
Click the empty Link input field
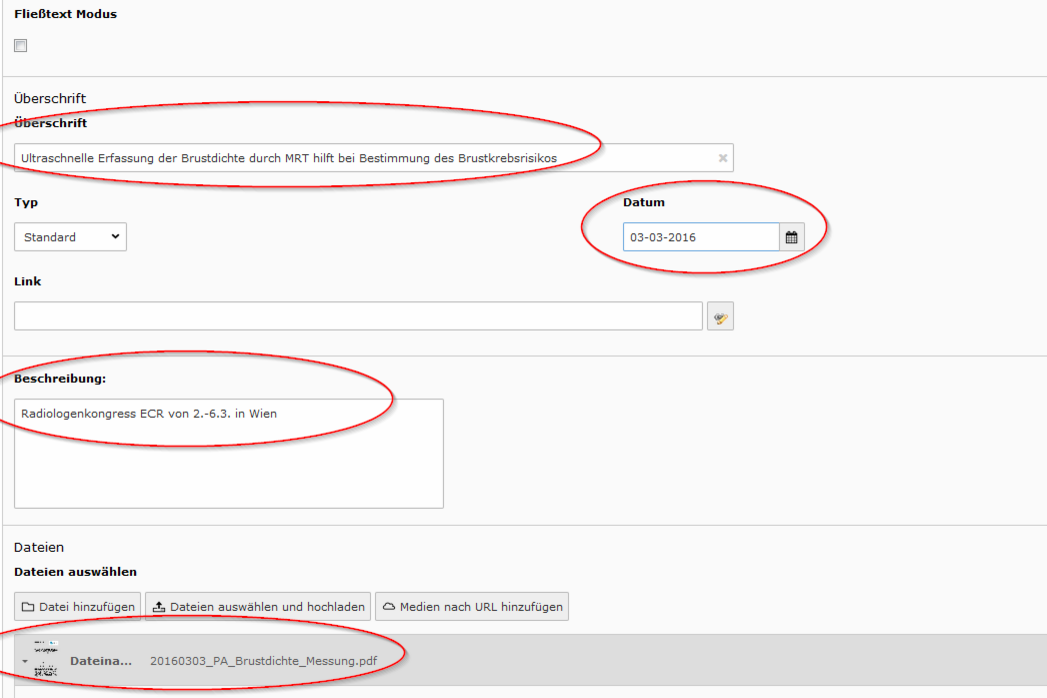tap(358, 317)
